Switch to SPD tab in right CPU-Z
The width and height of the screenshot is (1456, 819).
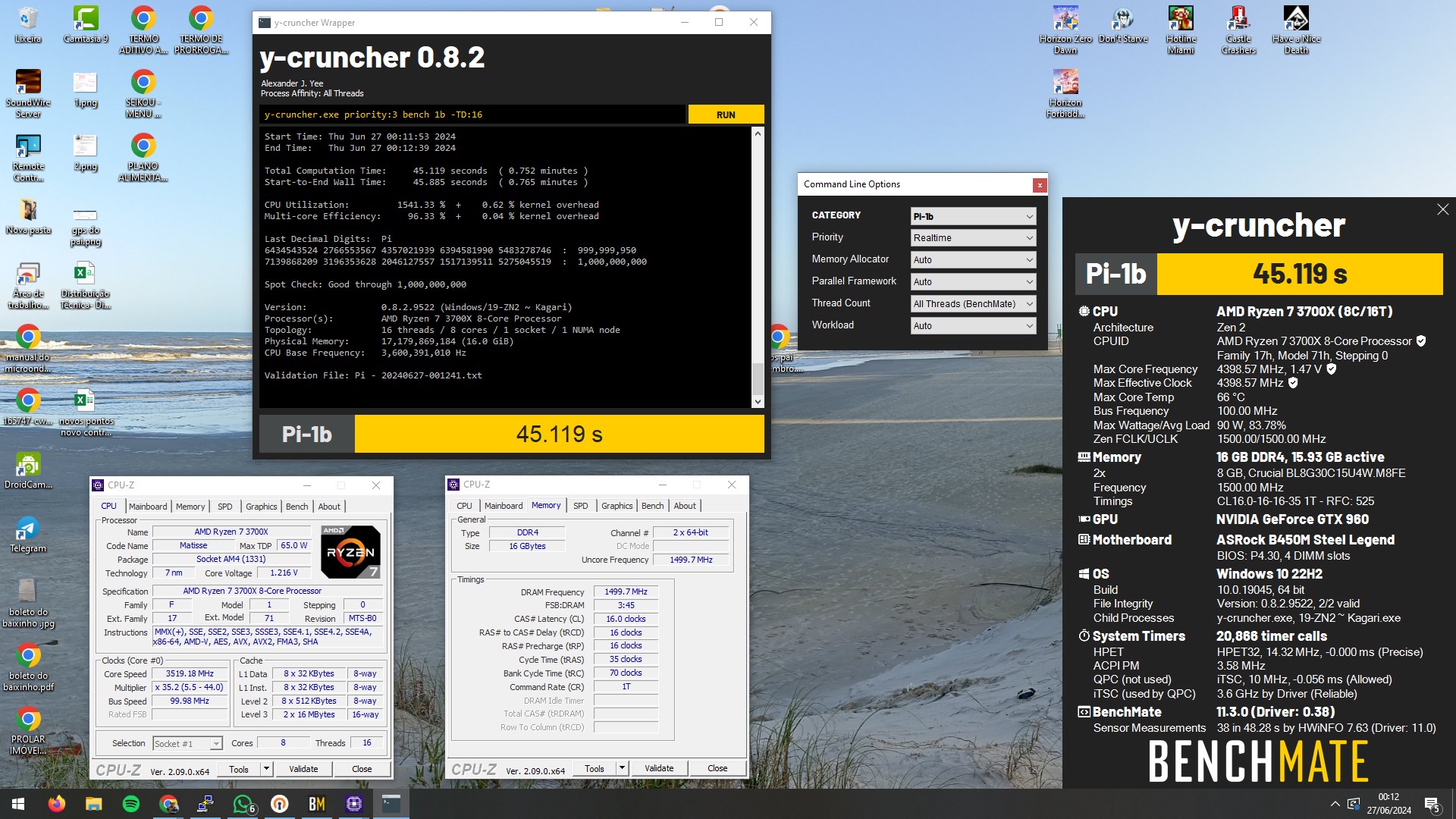tap(581, 506)
